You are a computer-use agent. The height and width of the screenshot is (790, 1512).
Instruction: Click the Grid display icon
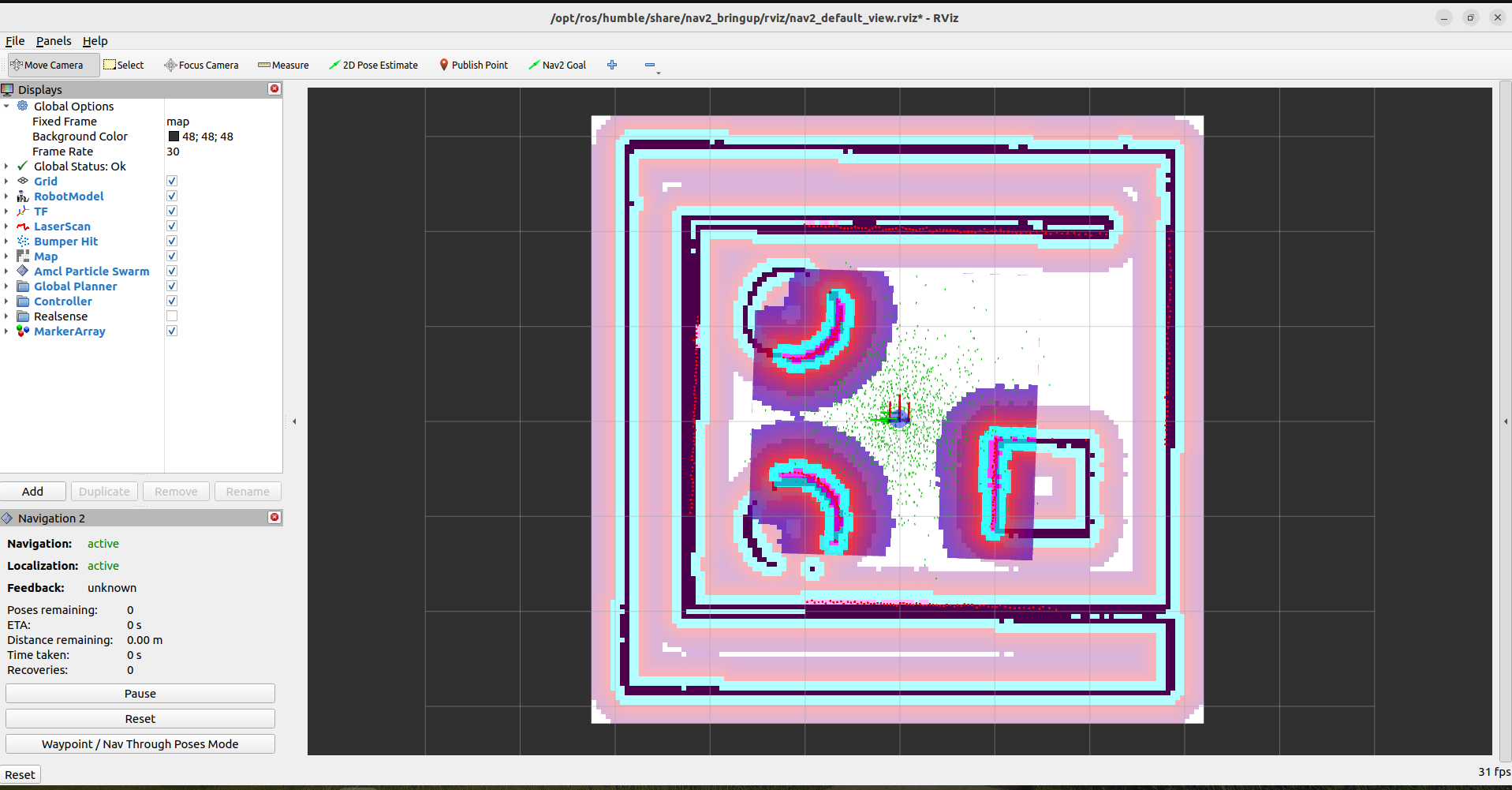click(23, 181)
